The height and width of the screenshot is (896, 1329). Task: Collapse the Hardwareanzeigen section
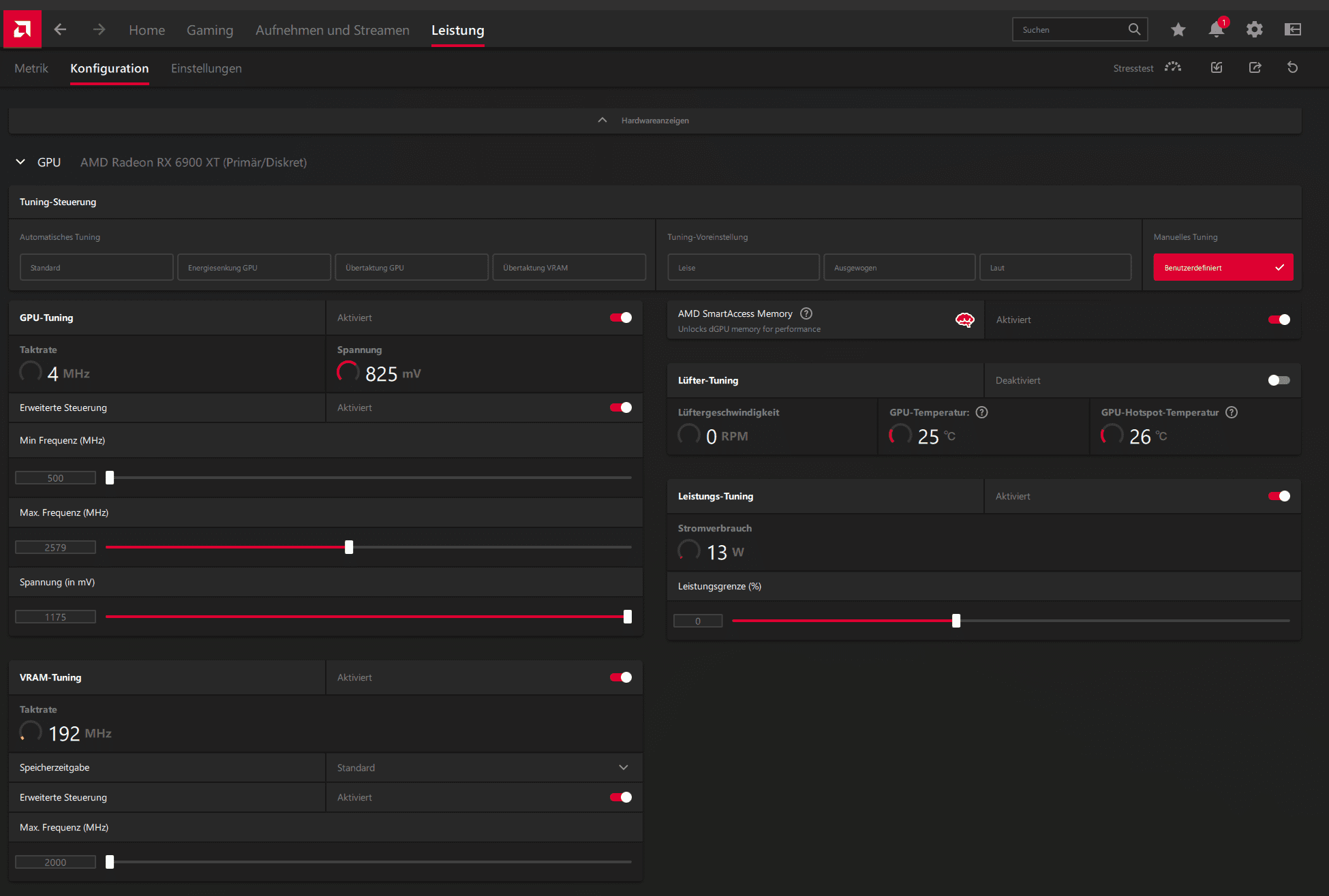pyautogui.click(x=655, y=121)
